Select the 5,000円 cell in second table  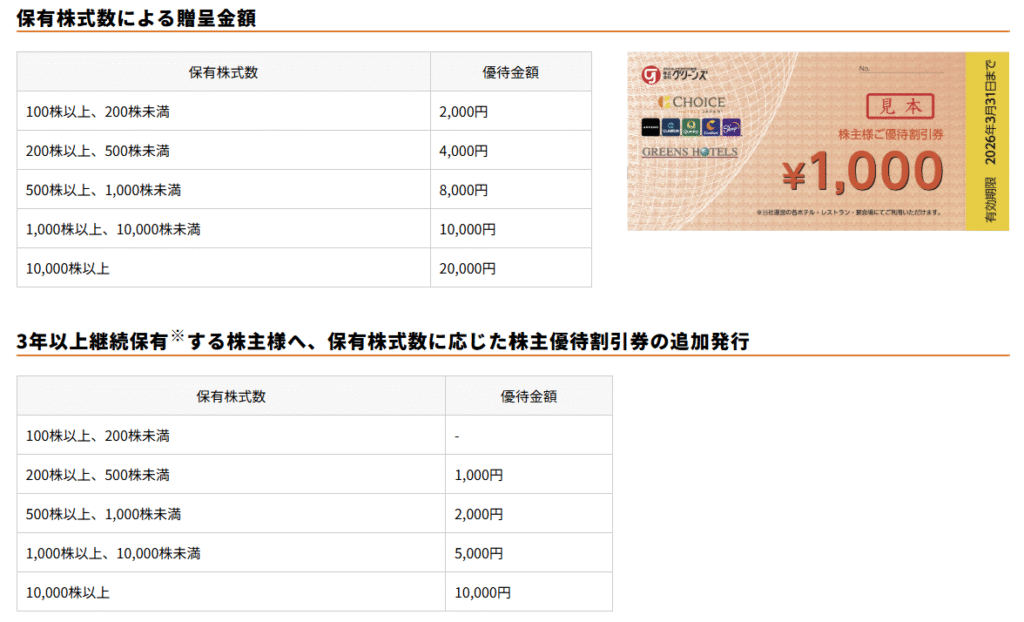478,553
